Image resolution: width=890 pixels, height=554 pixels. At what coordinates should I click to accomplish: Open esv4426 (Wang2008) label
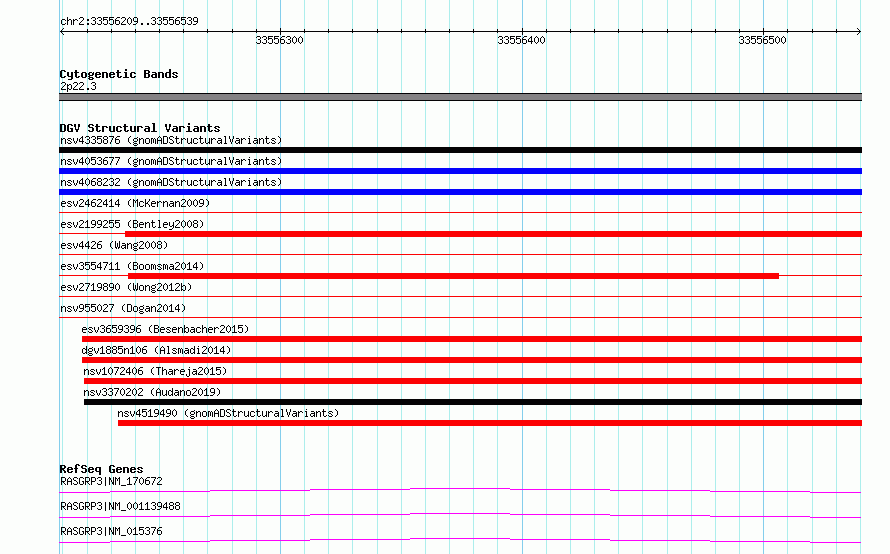114,245
